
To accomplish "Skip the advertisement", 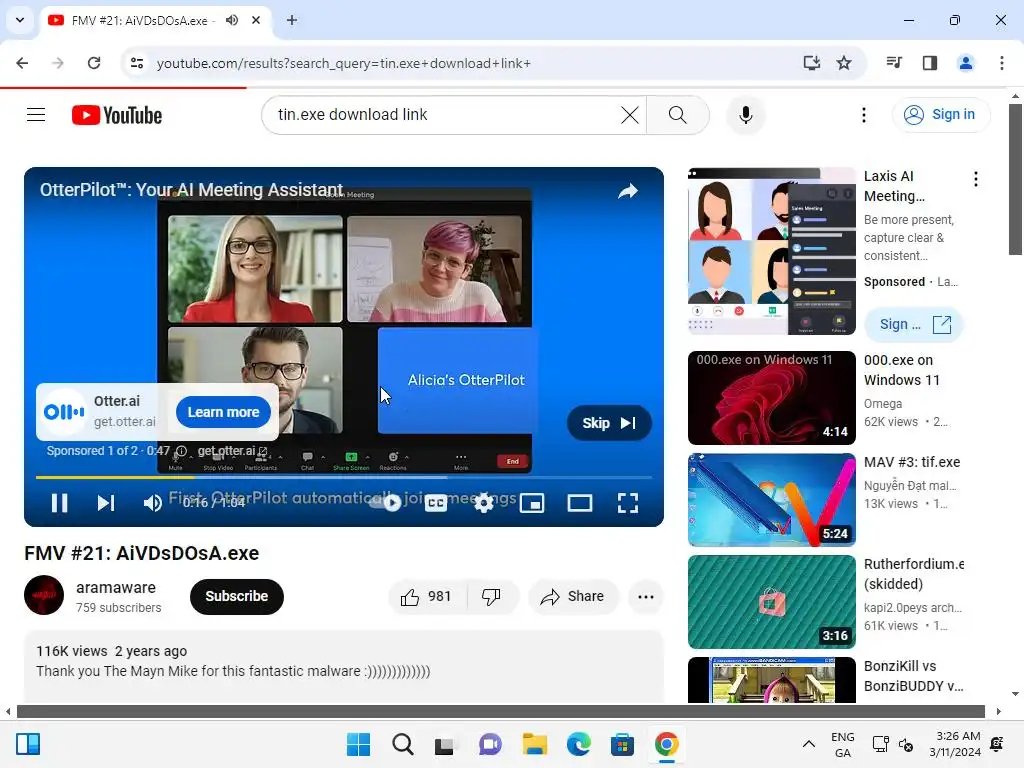I will tap(609, 423).
